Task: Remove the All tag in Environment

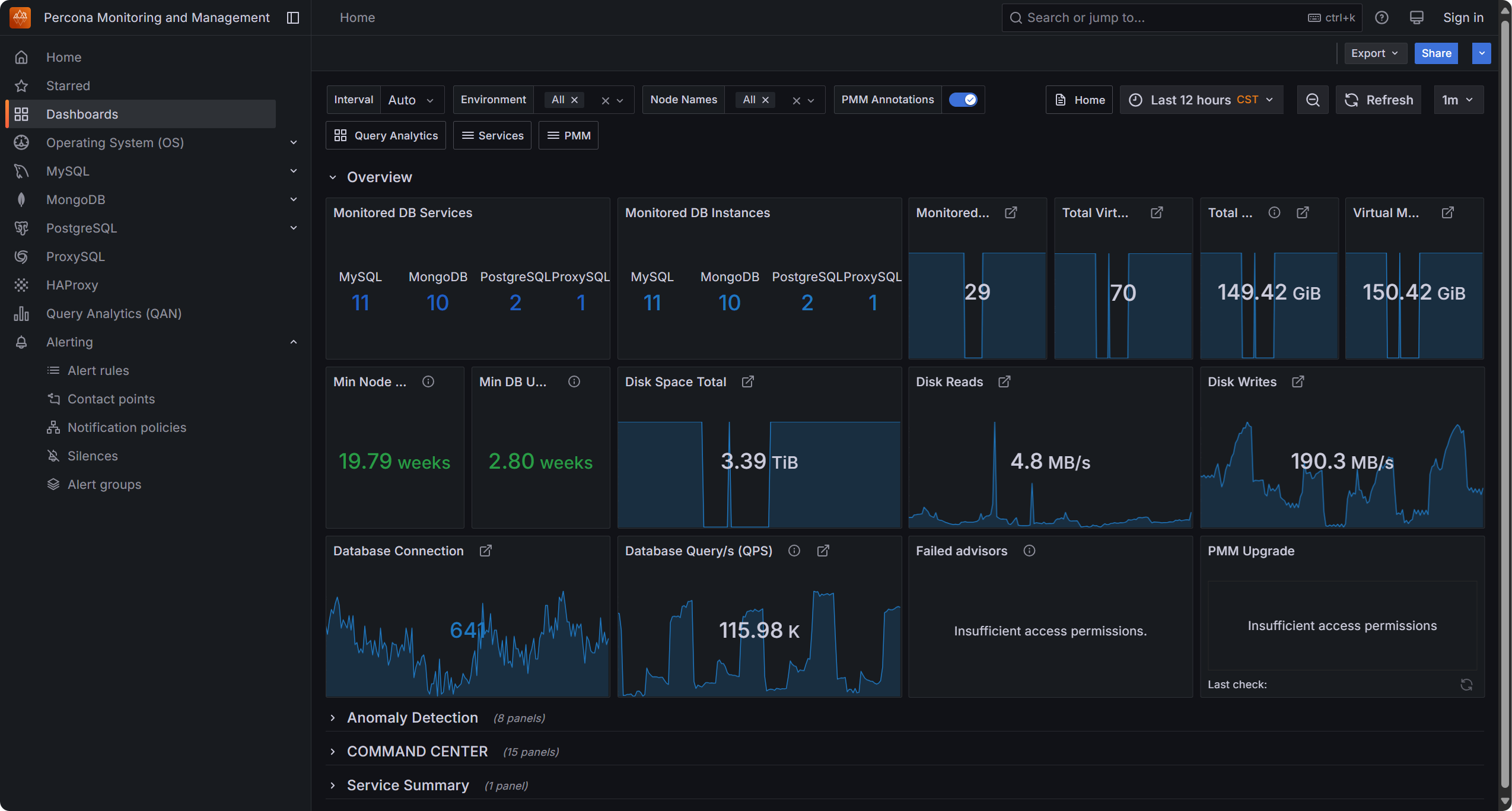Action: [574, 100]
